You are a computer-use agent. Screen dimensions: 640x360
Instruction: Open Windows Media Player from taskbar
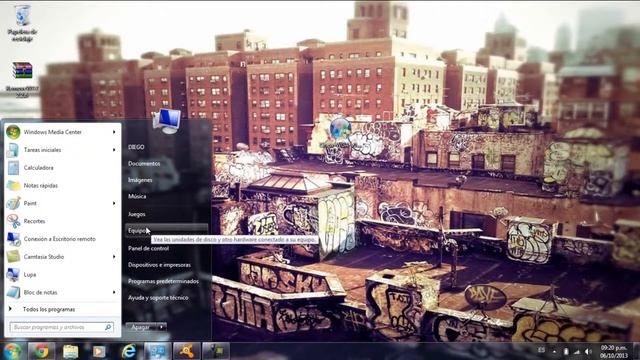pyautogui.click(x=99, y=351)
